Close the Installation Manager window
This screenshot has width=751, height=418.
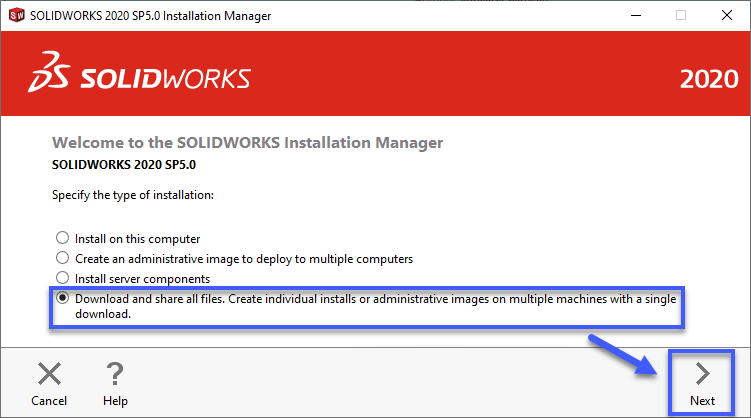[727, 15]
